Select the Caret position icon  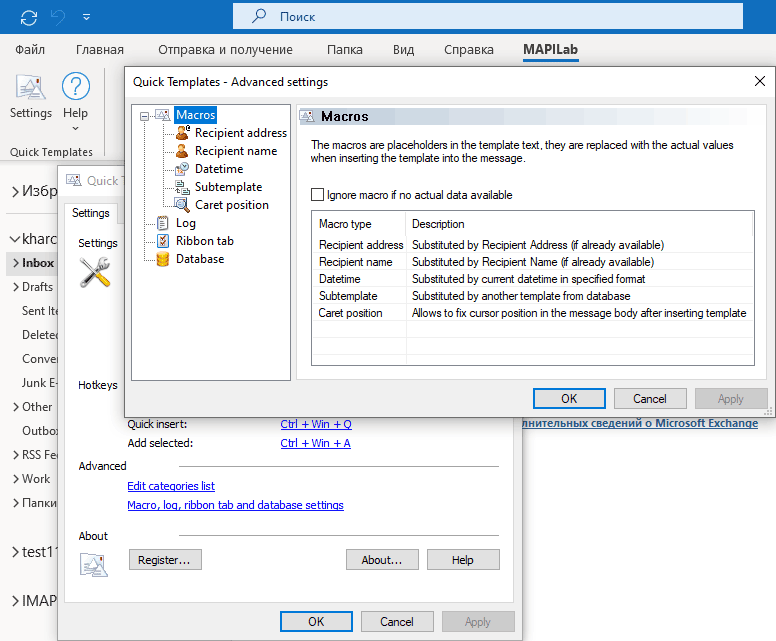(182, 205)
